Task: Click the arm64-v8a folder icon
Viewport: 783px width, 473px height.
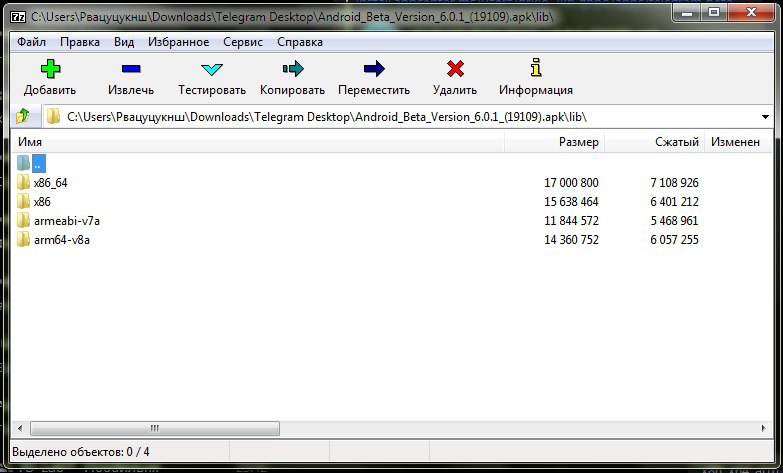Action: [x=23, y=239]
